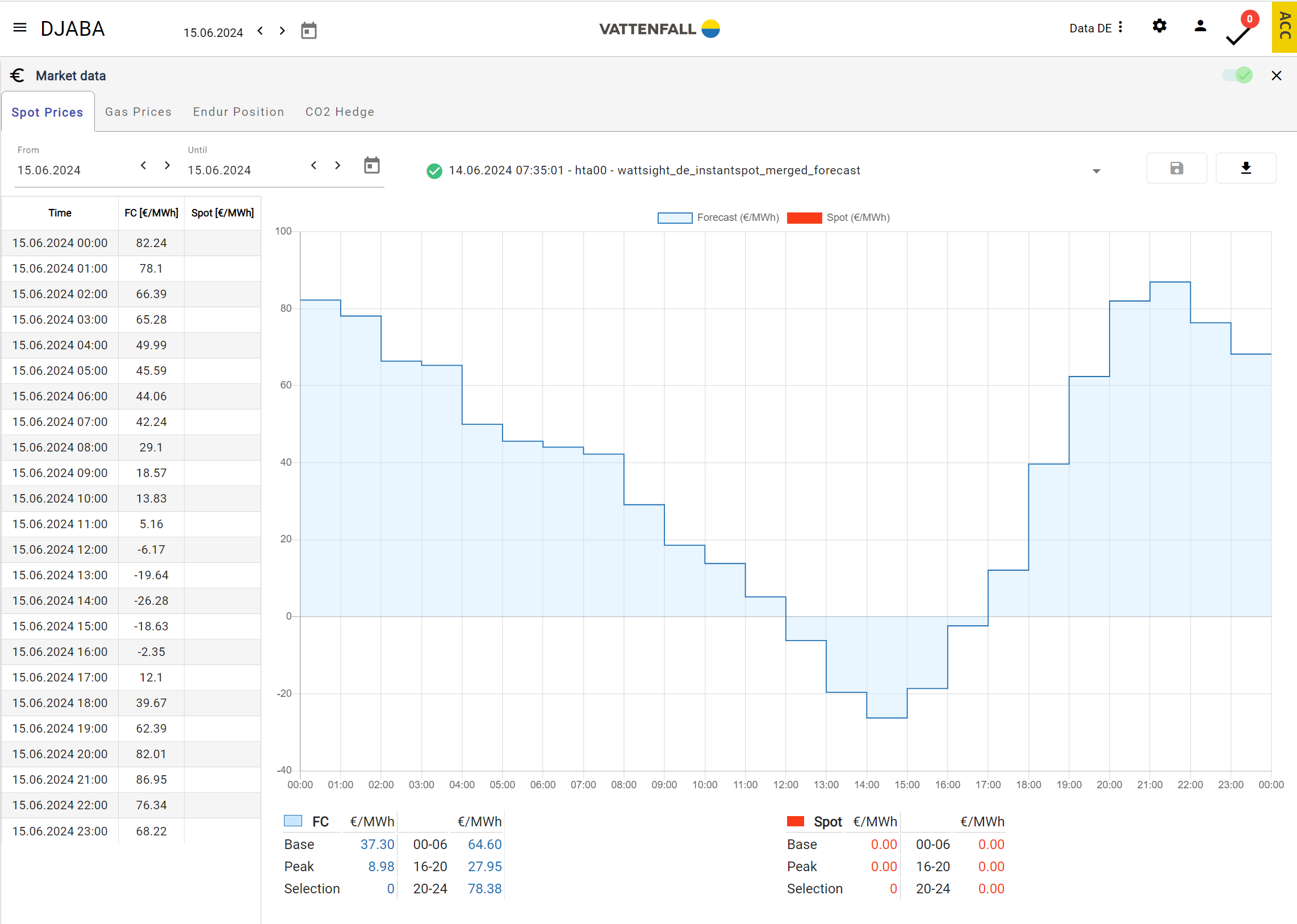Open the CO2 Hedge tab
Image resolution: width=1297 pixels, height=924 pixels.
(340, 112)
